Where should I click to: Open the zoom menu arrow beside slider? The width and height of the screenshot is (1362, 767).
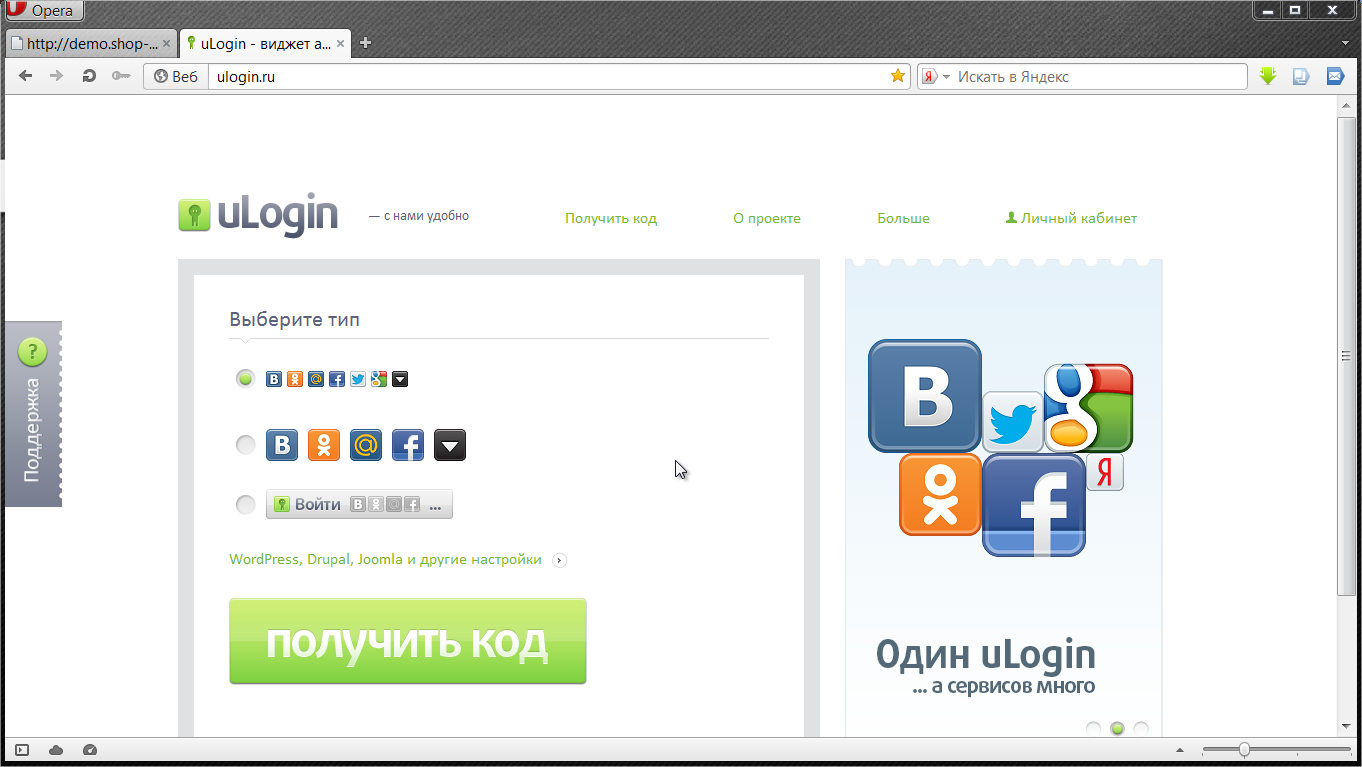tap(1179, 750)
